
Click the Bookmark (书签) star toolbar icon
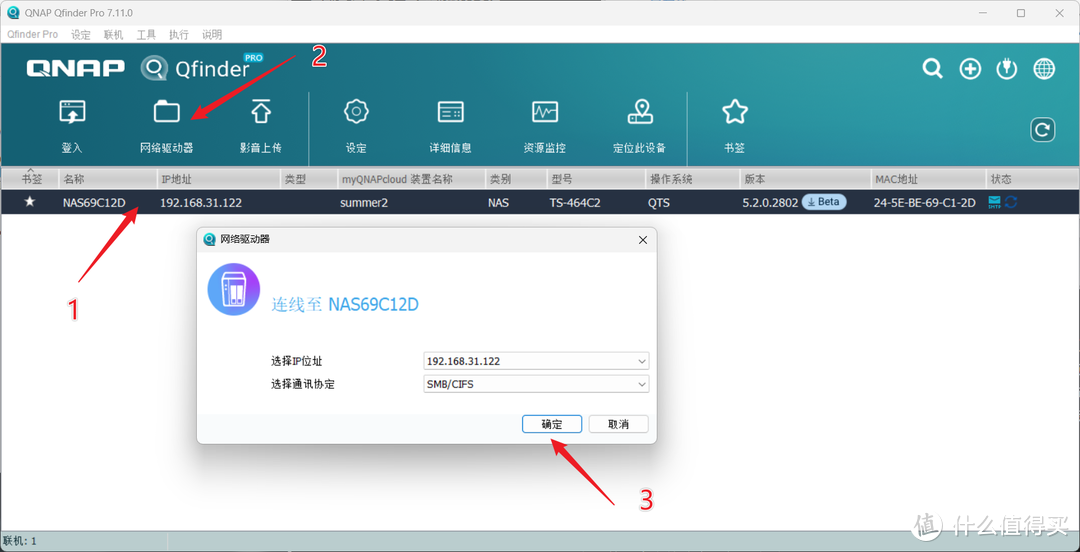pos(734,112)
